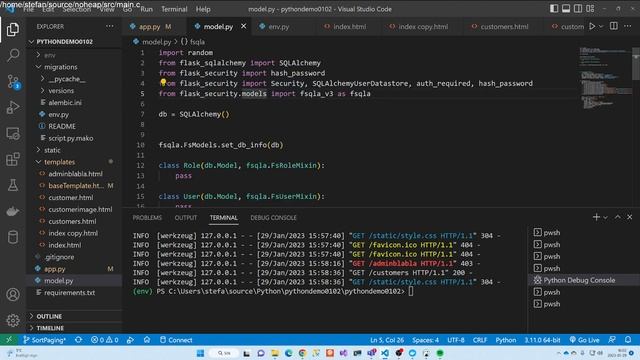Open run options dropdown arrow
Screen dimensions: 640x360
(601, 27)
